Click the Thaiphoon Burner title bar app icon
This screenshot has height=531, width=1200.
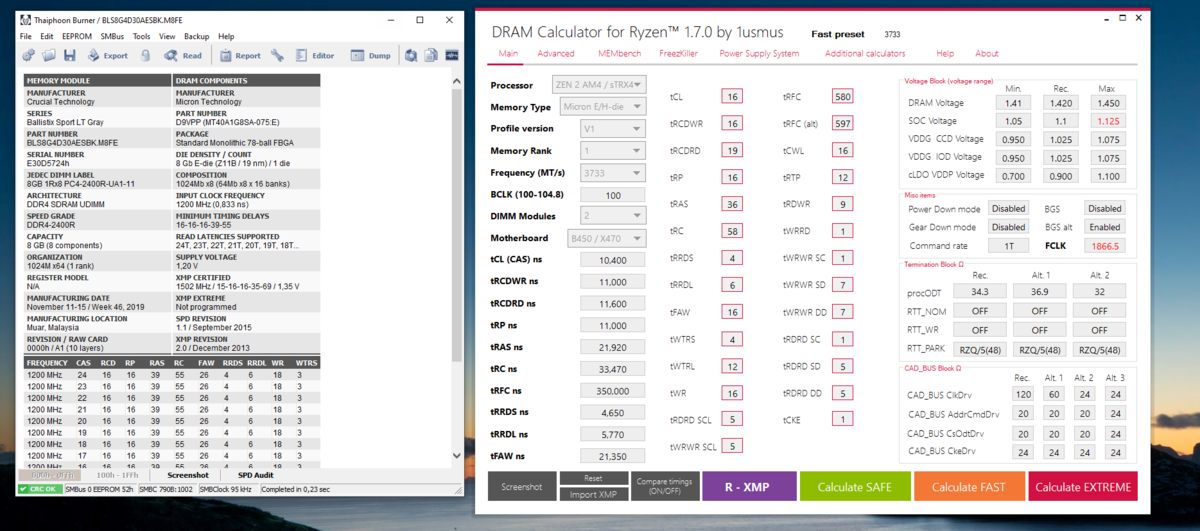point(25,20)
